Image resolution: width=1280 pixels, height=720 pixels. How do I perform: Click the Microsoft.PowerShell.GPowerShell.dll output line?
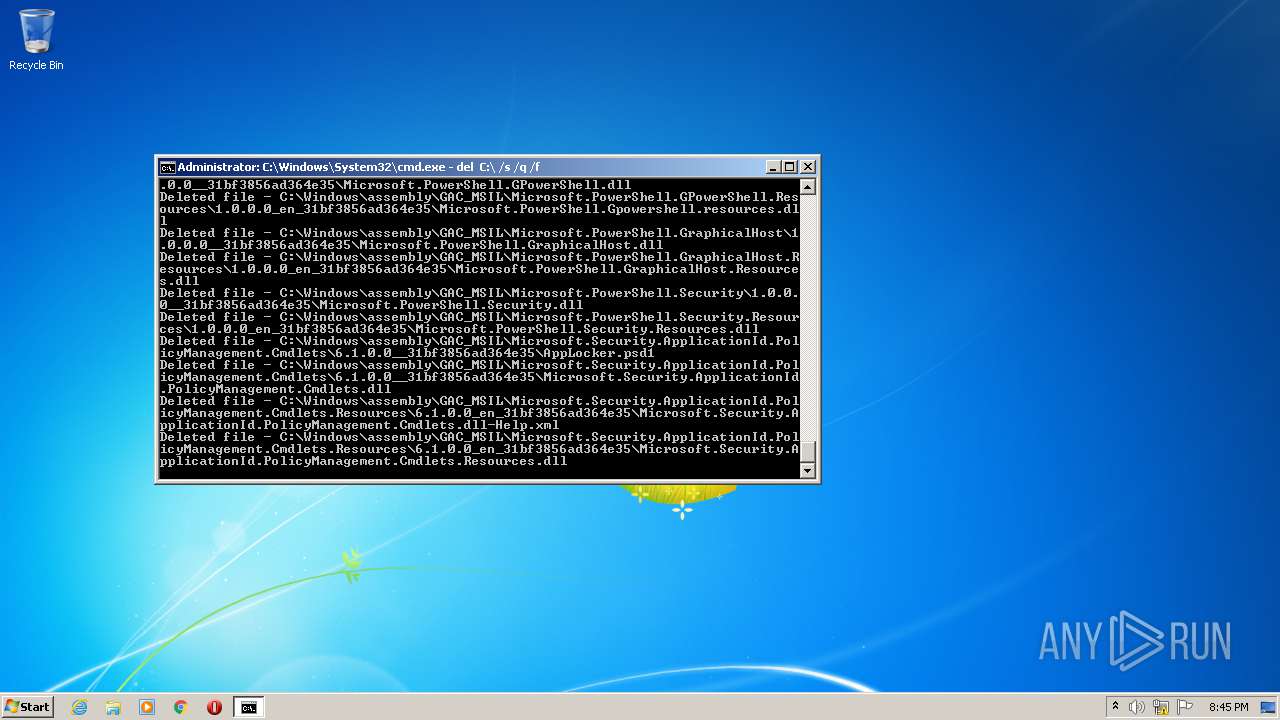click(x=396, y=185)
